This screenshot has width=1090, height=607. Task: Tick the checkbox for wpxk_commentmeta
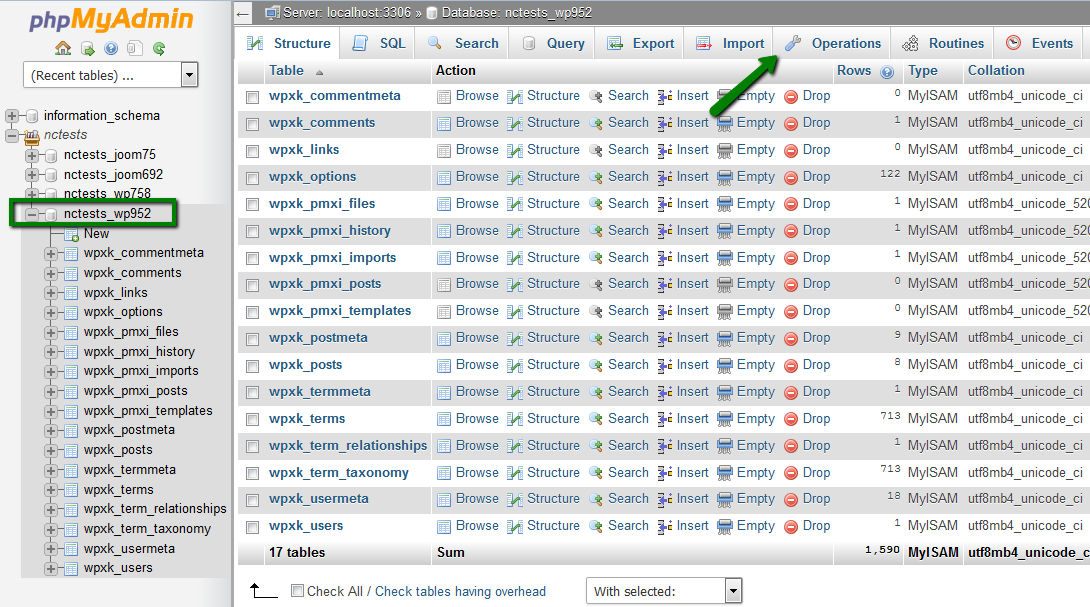click(x=252, y=97)
